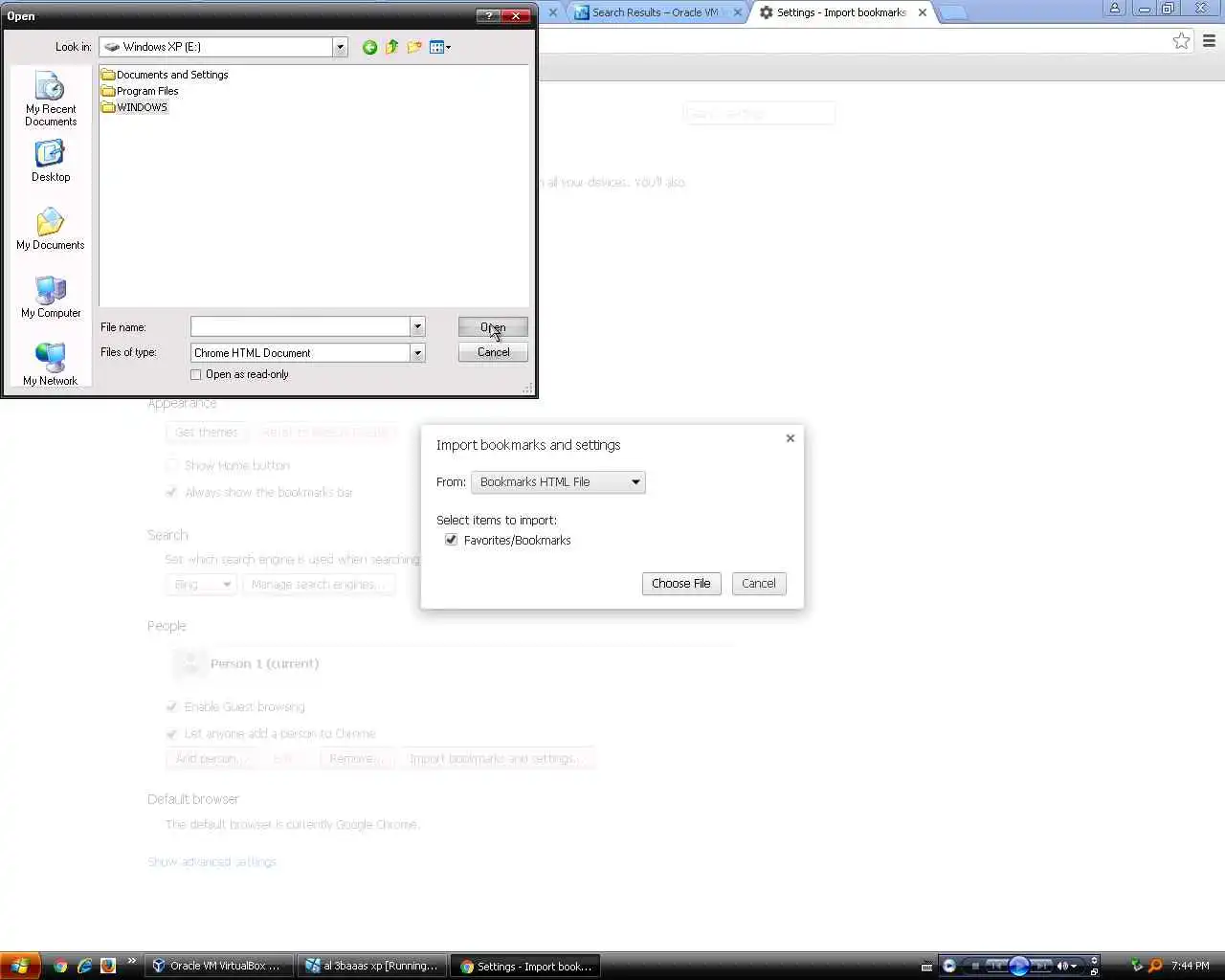Cancel the Import bookmarks dialog

coord(759,584)
